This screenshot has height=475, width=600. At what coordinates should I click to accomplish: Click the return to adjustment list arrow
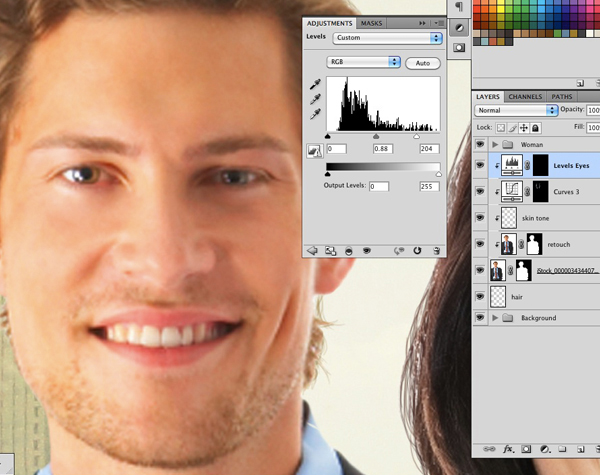(312, 250)
